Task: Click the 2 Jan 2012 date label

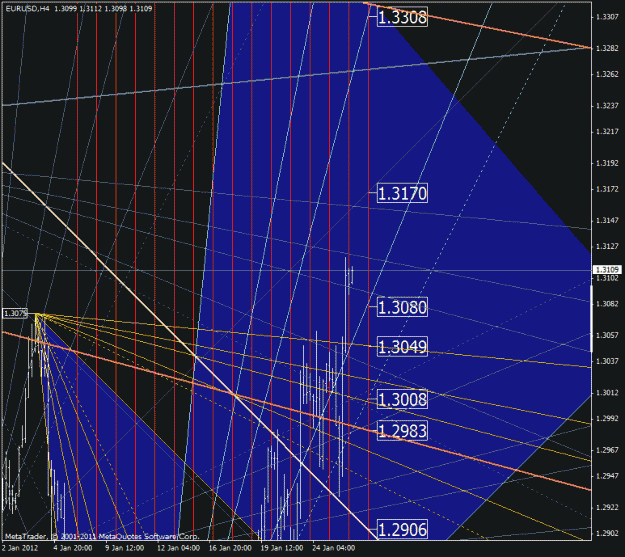Action: [x=20, y=548]
